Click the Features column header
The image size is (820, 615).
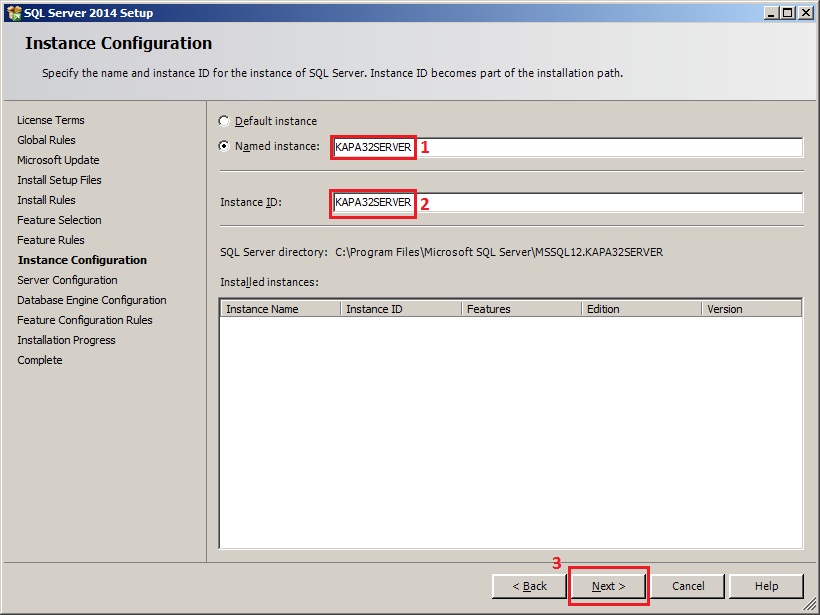tap(521, 309)
